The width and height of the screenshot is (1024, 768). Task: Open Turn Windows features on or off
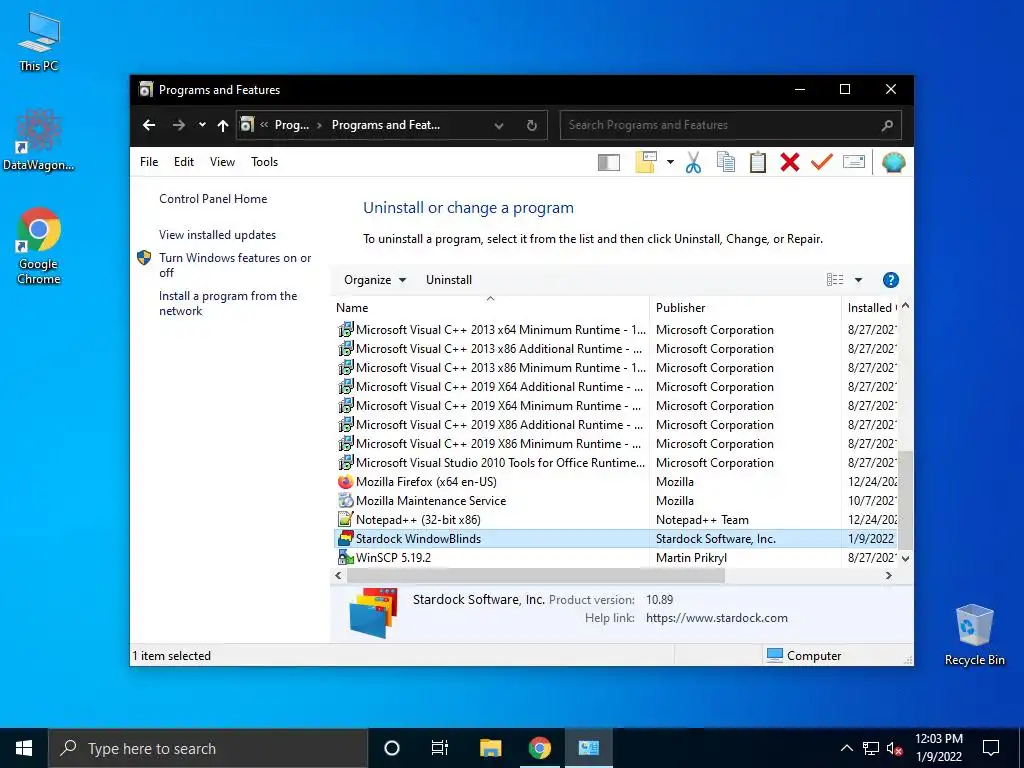point(235,265)
